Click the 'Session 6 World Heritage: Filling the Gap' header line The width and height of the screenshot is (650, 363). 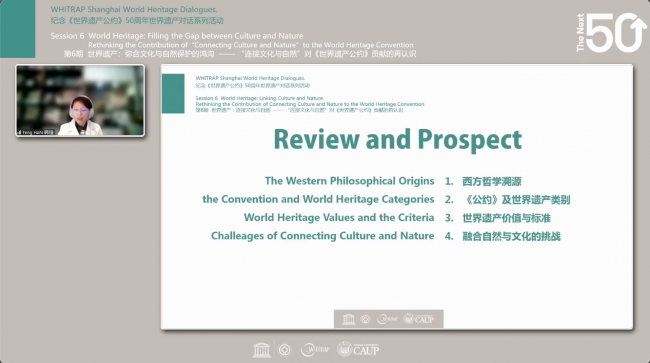177,36
